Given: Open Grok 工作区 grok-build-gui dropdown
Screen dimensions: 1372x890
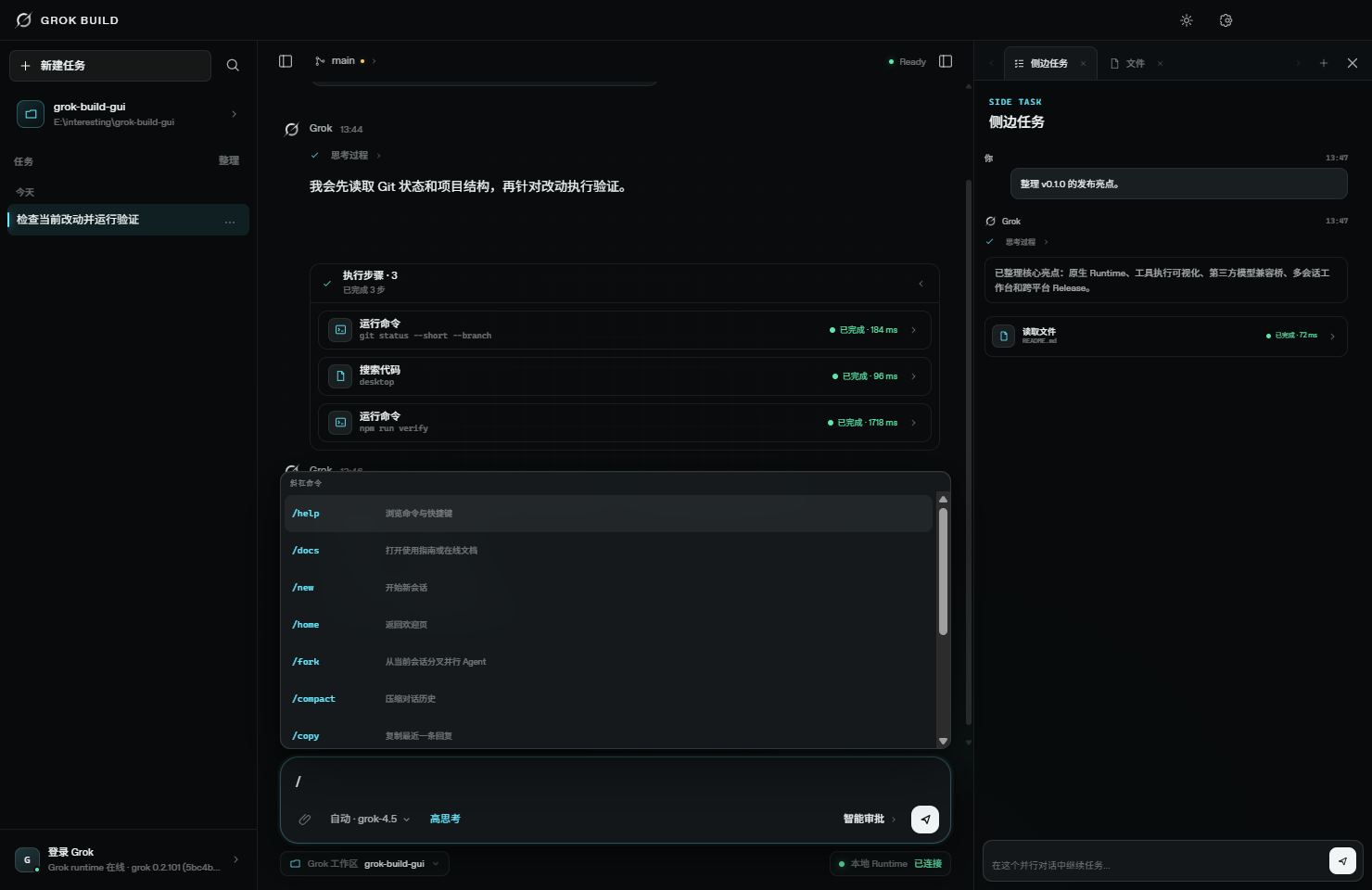Looking at the screenshot, I should [365, 864].
